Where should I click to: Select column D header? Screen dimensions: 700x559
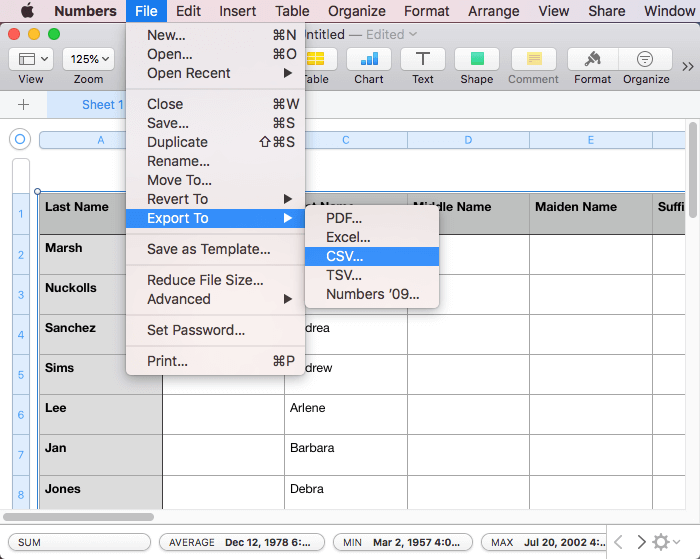(x=468, y=140)
